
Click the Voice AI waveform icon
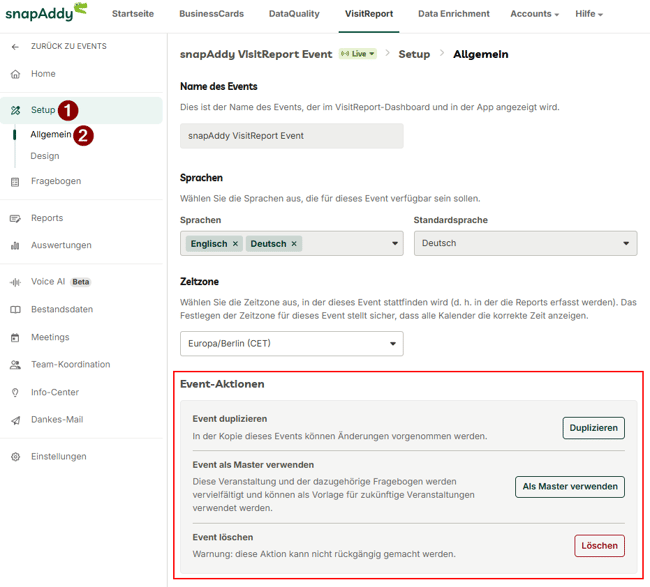pyautogui.click(x=15, y=282)
